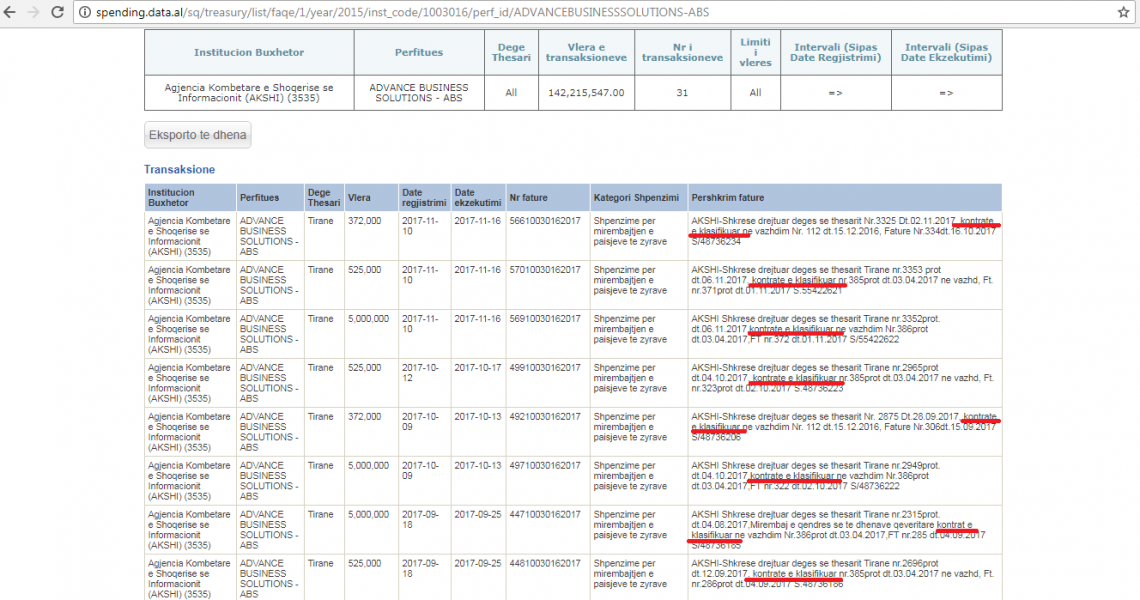Viewport: 1140px width, 600px height.
Task: Click the Pershkrim fature column header
Action: [x=730, y=198]
